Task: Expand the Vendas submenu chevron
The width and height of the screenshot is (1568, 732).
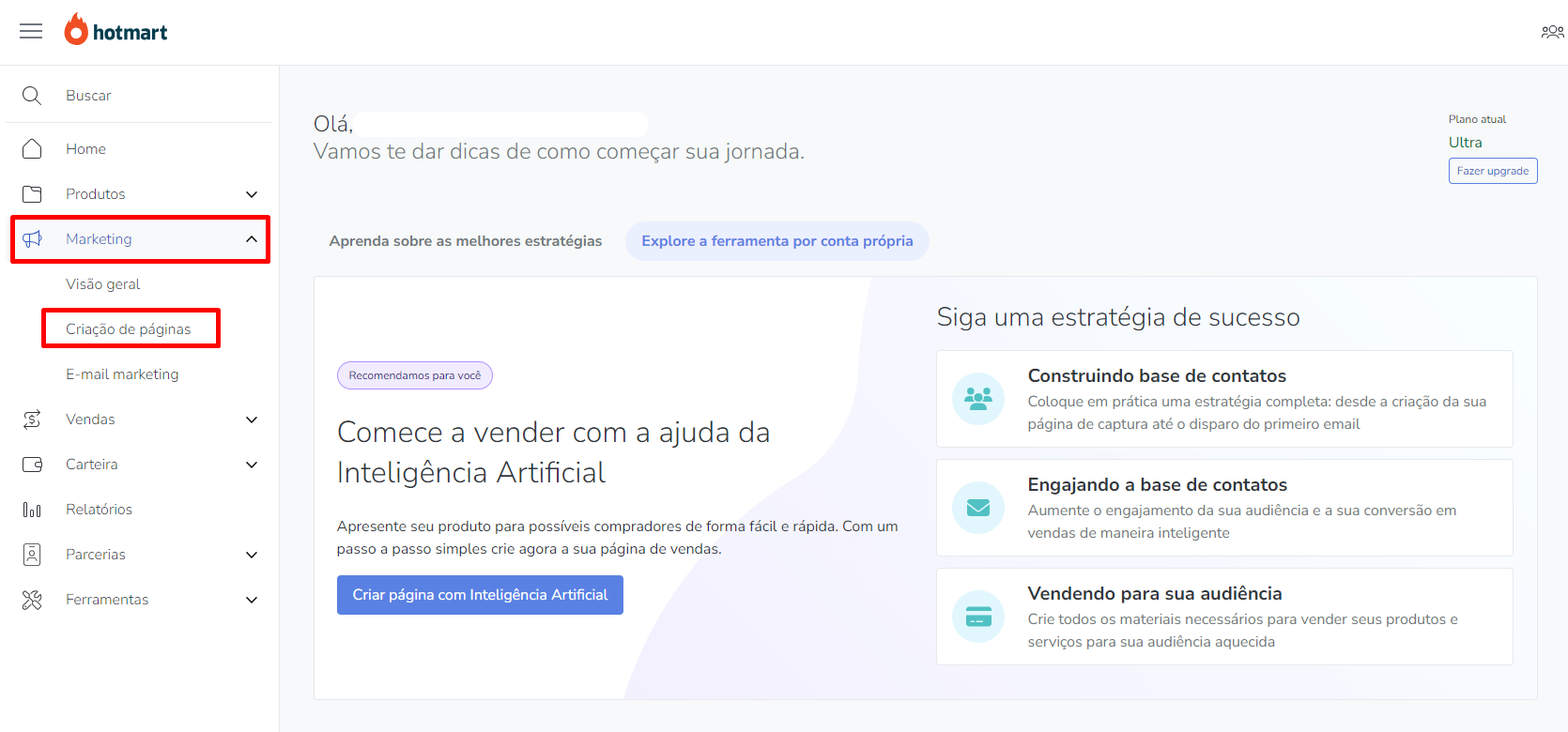Action: [252, 419]
